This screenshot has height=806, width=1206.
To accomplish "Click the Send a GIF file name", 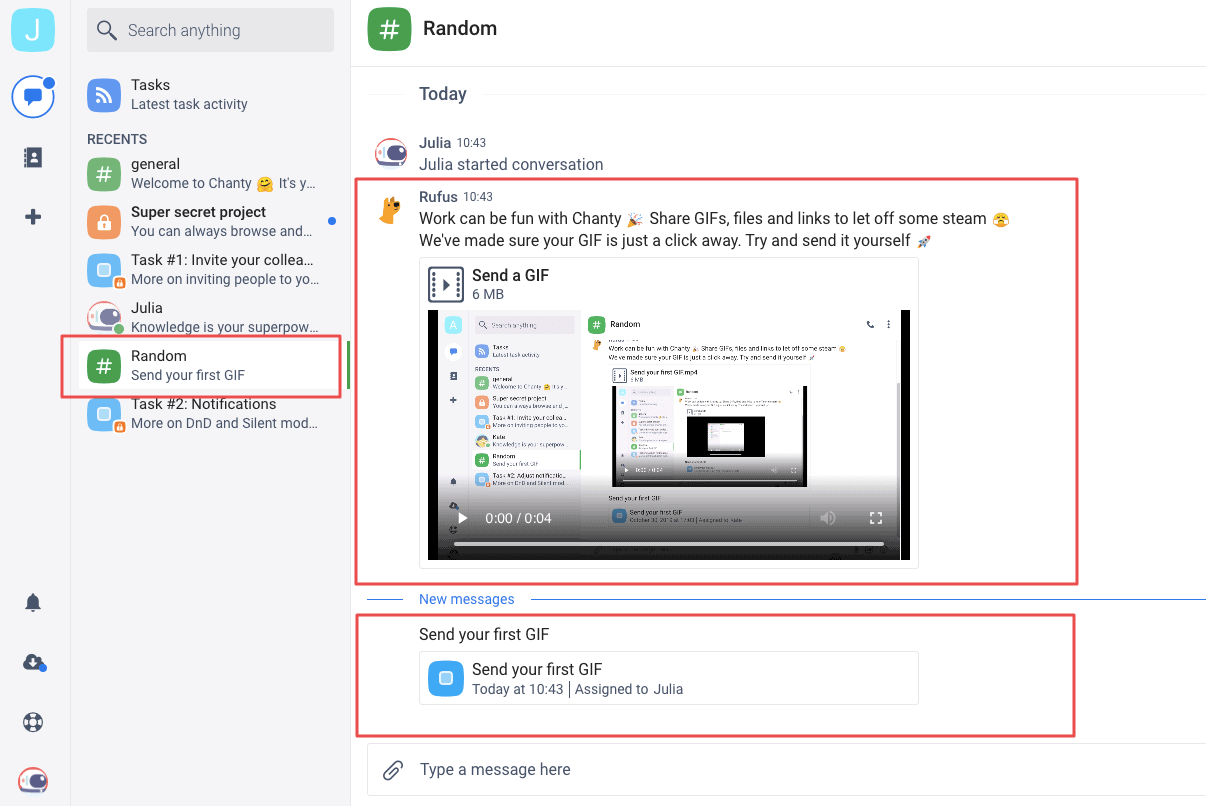I will coord(510,275).
